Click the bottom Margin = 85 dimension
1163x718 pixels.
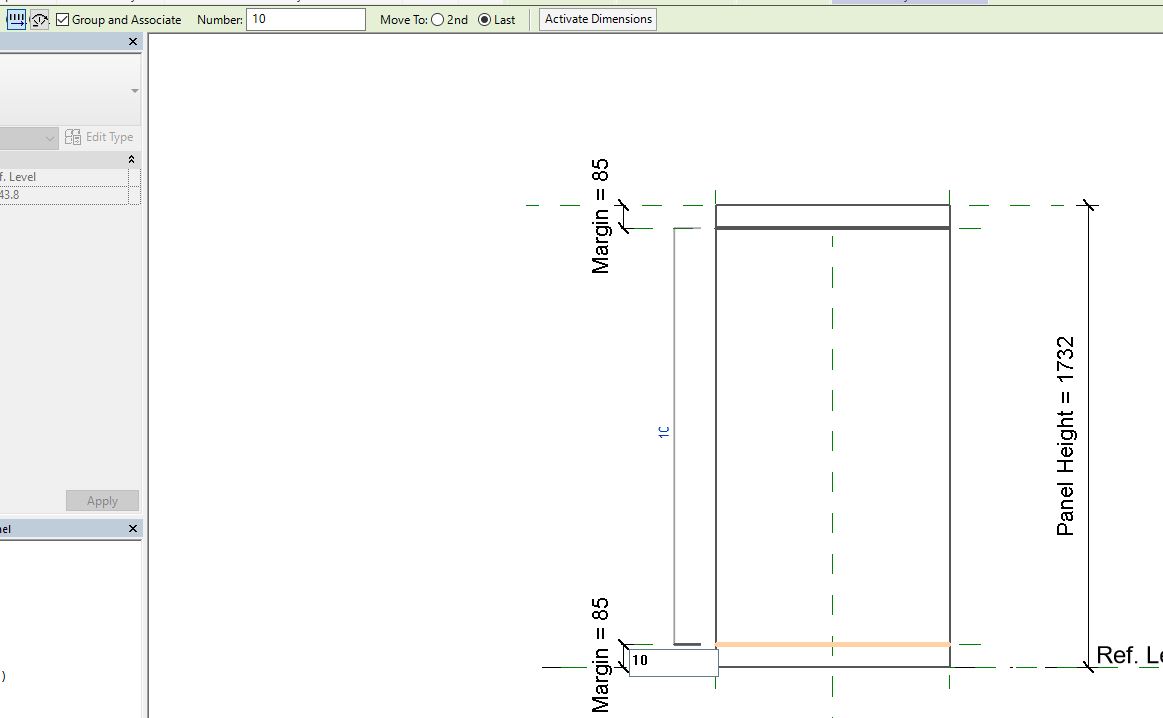pyautogui.click(x=601, y=655)
